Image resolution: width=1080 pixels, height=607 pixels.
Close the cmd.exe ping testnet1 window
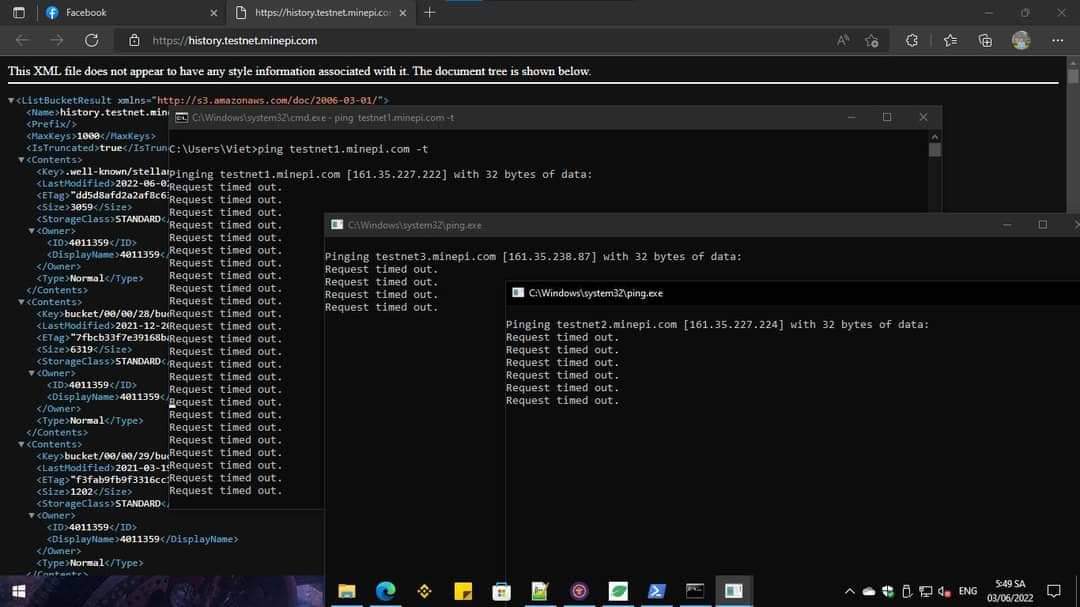[924, 117]
